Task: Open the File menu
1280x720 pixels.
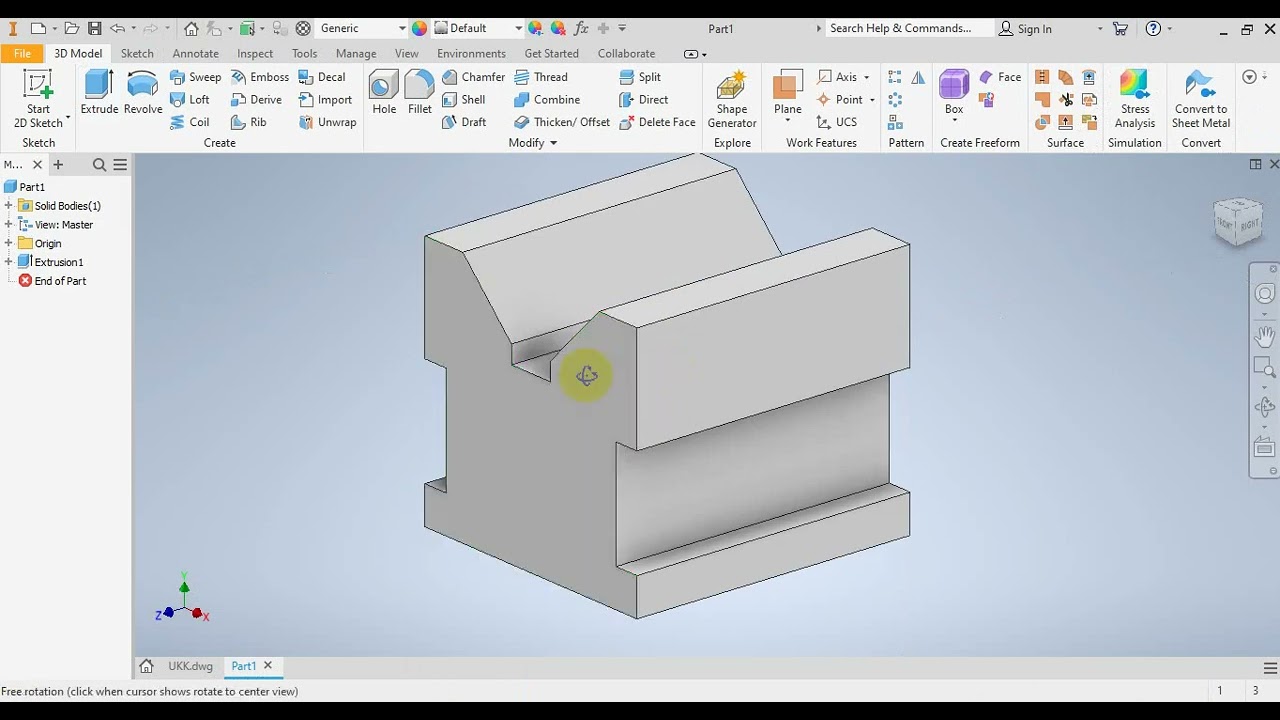Action: (22, 53)
